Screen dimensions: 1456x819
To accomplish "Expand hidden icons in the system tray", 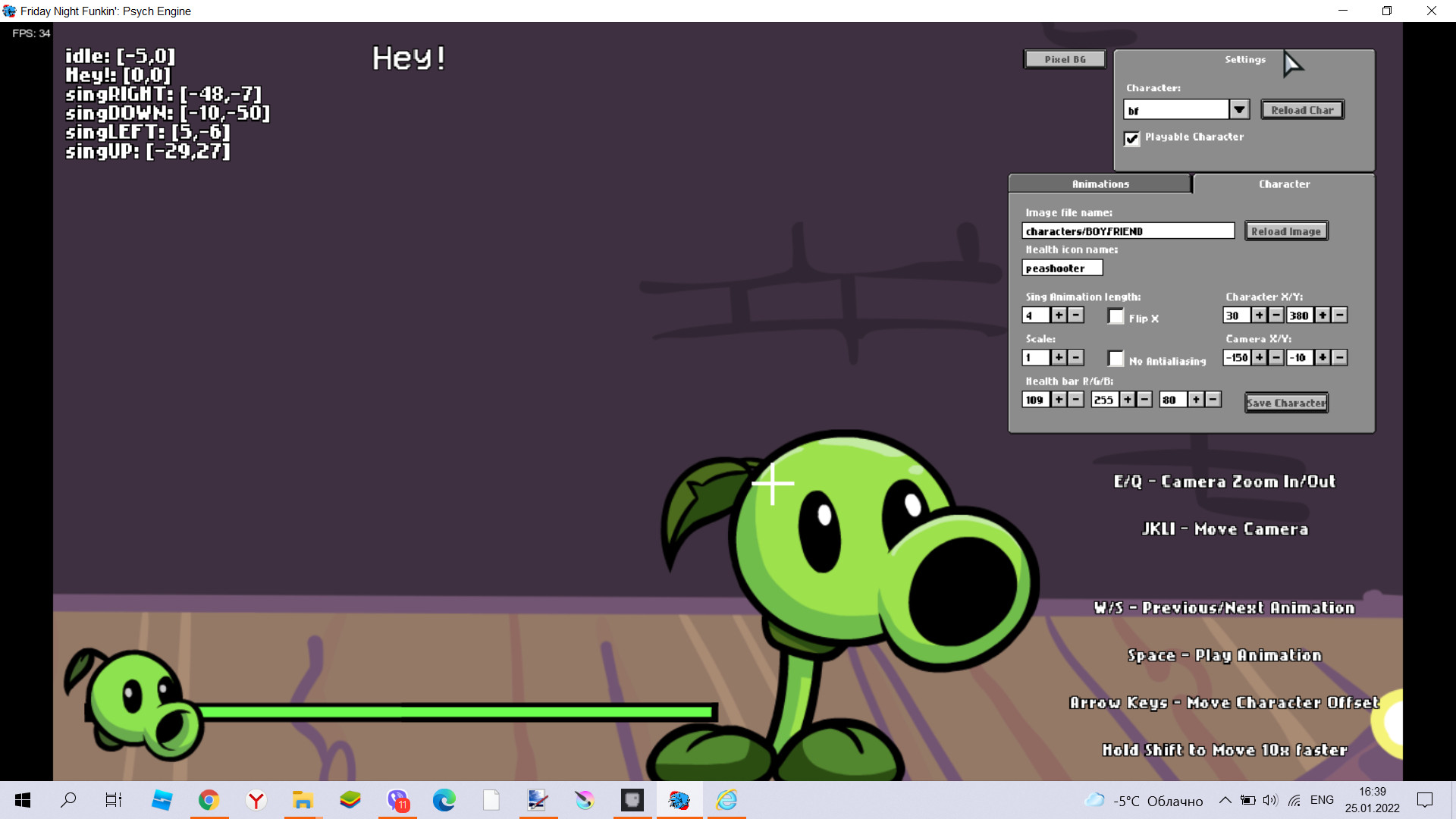I will (1225, 799).
